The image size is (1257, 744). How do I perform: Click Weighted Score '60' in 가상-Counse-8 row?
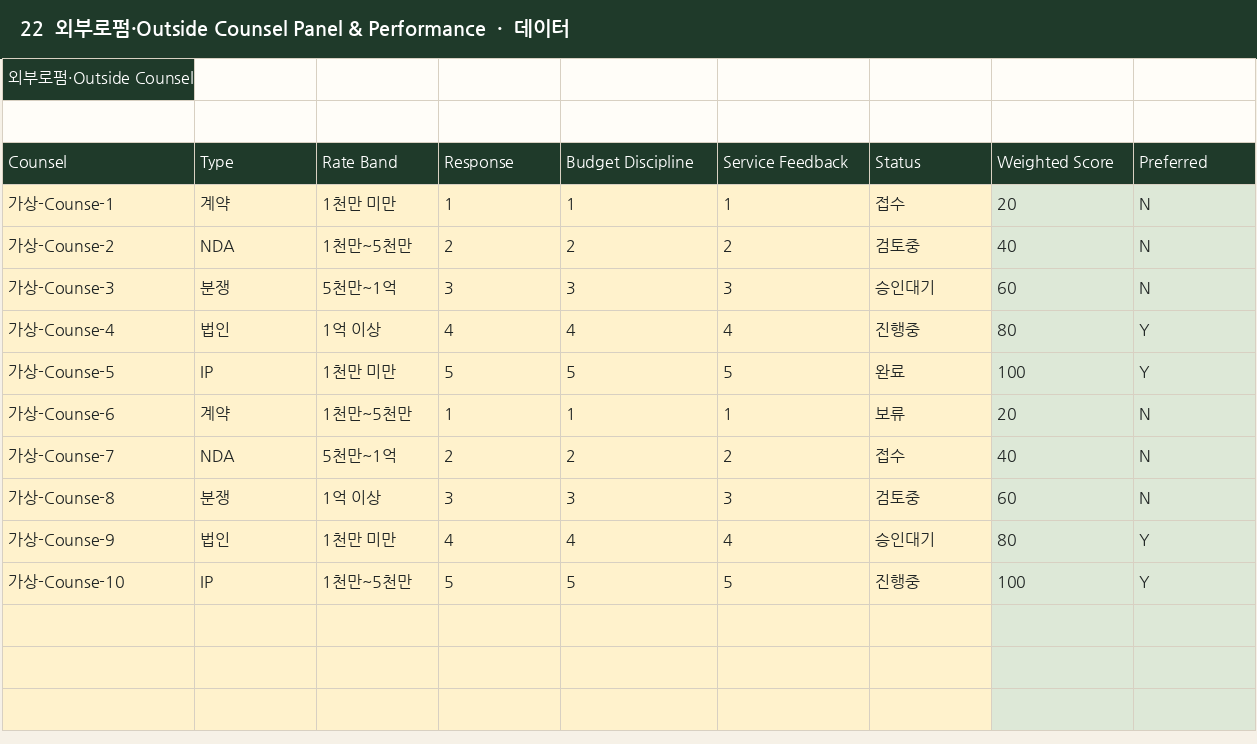click(1062, 499)
